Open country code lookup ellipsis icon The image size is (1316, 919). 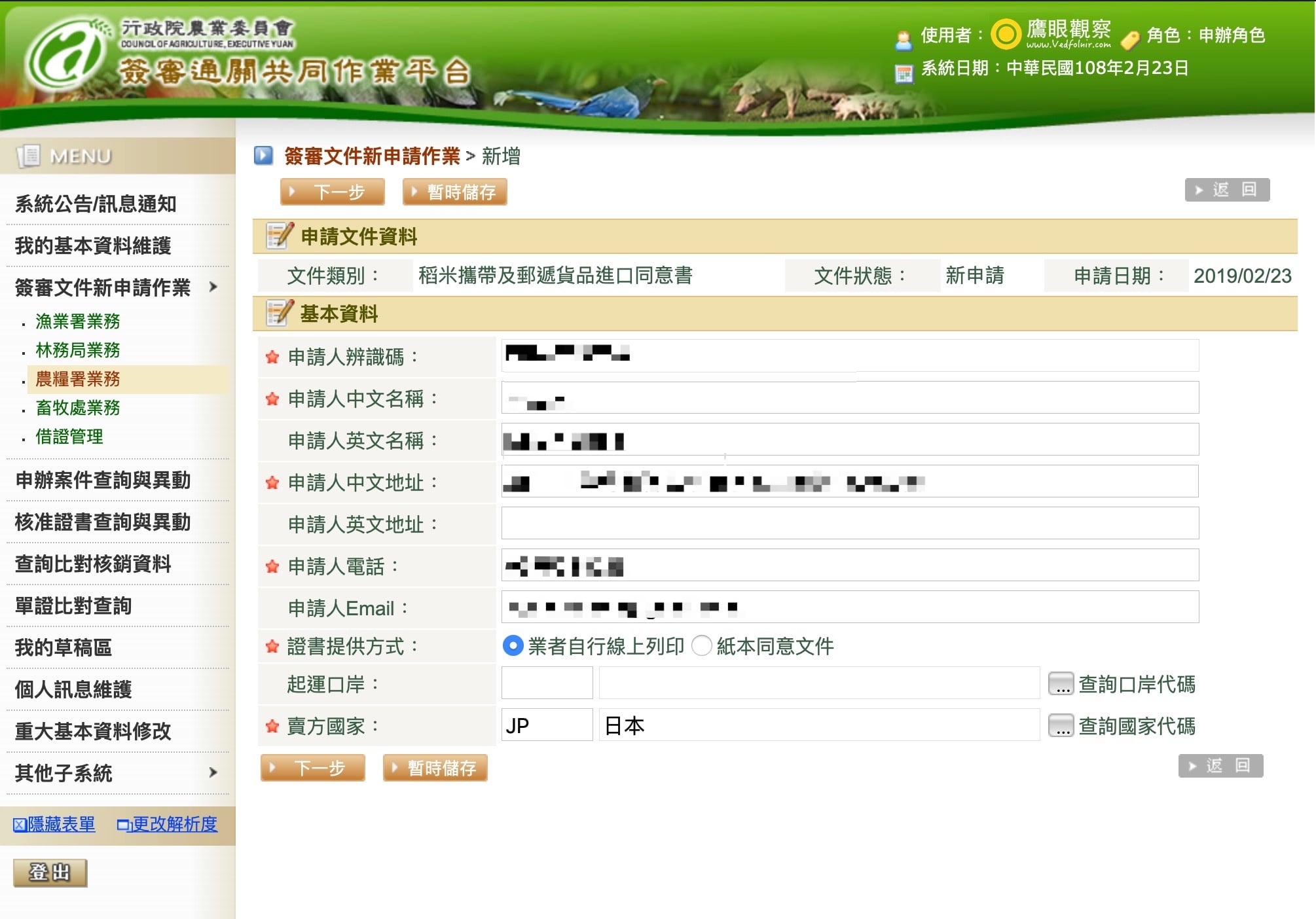tap(1061, 726)
